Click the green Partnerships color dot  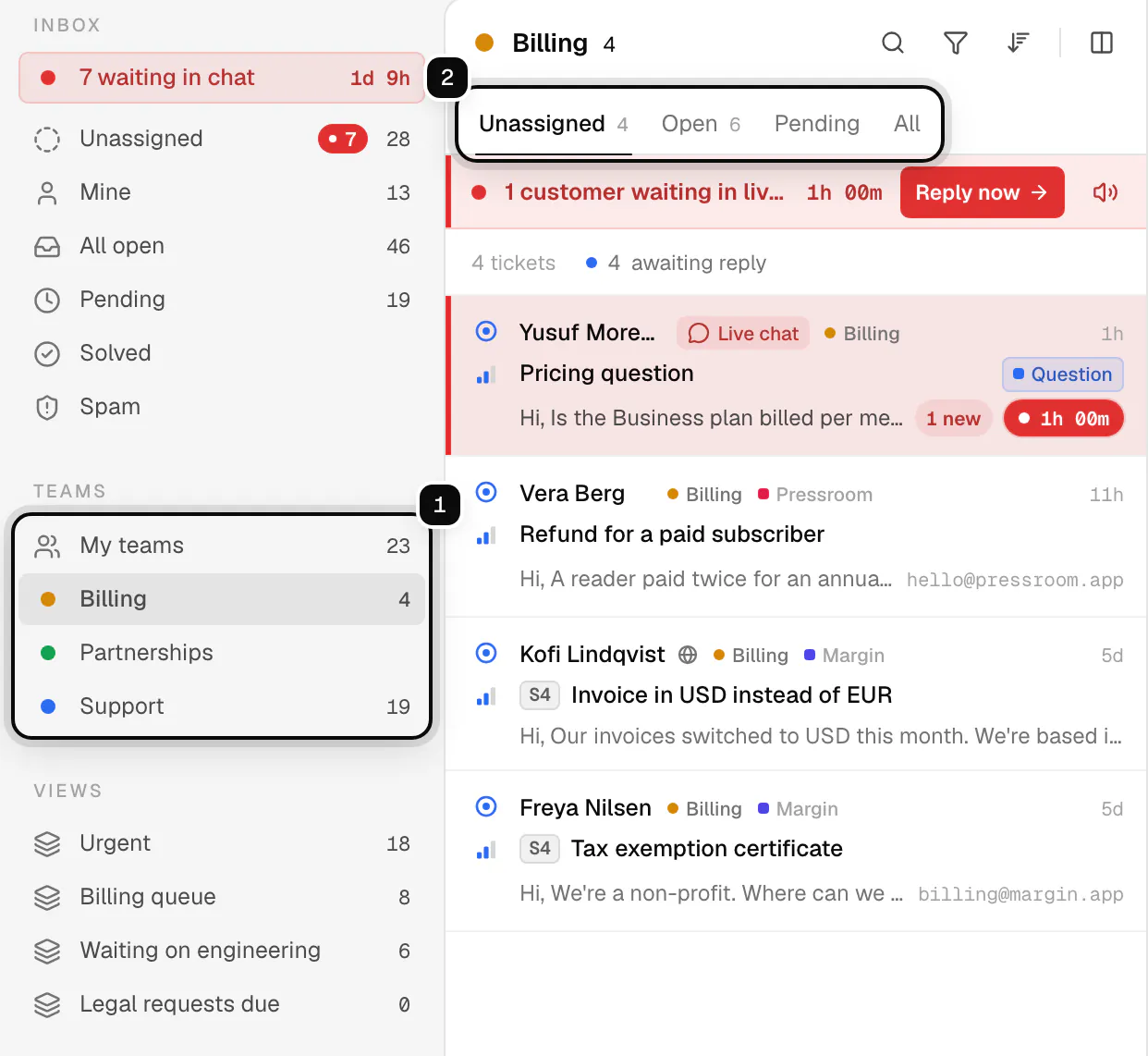[48, 653]
